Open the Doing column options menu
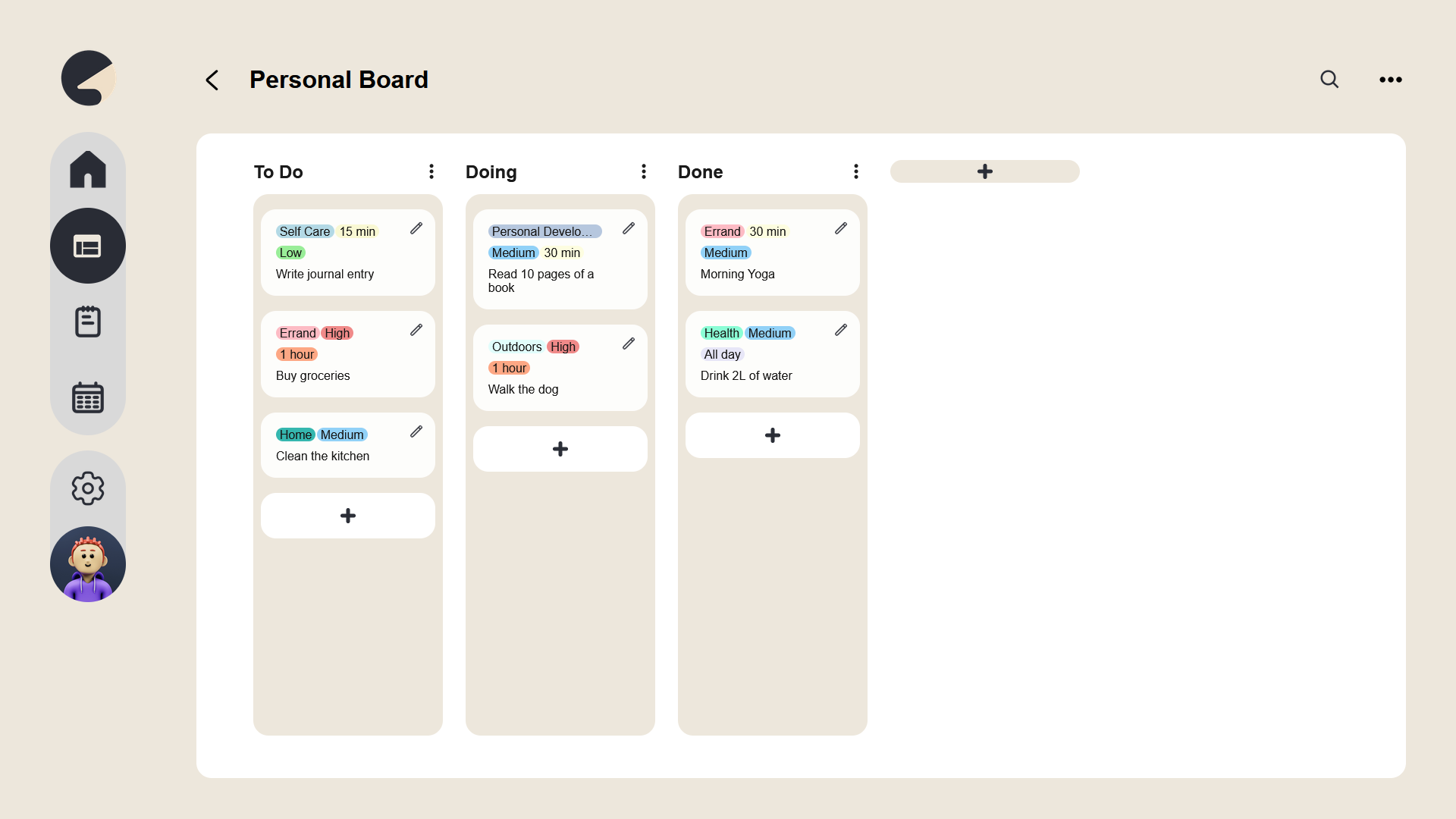 tap(644, 171)
